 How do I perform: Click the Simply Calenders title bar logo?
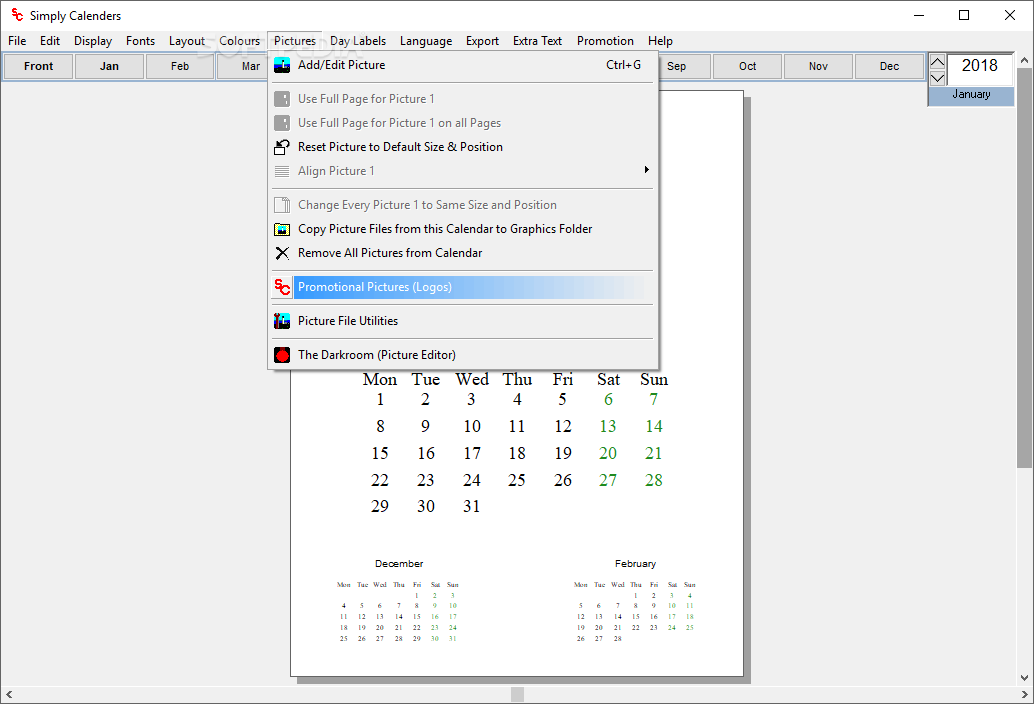point(17,15)
